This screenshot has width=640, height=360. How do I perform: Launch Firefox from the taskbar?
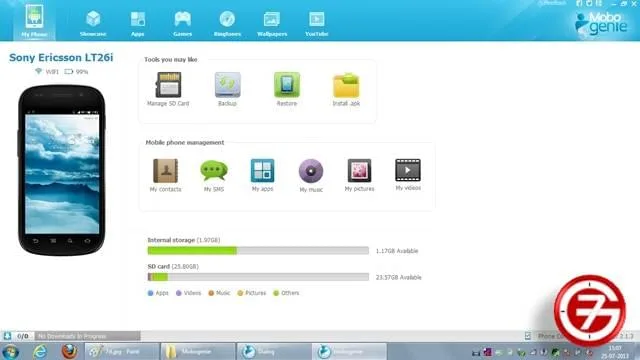point(69,351)
